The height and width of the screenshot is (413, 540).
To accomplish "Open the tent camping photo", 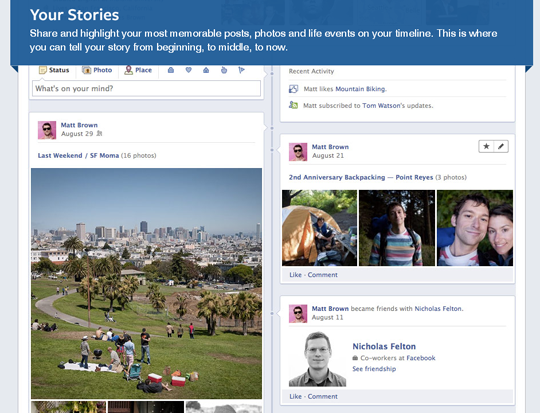I will pyautogui.click(x=320, y=228).
